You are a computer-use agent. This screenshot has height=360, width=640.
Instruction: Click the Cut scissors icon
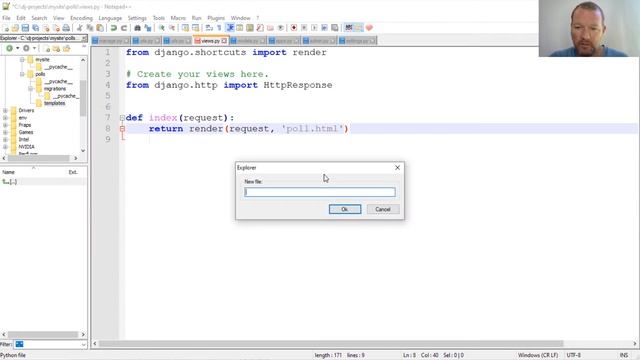80,28
